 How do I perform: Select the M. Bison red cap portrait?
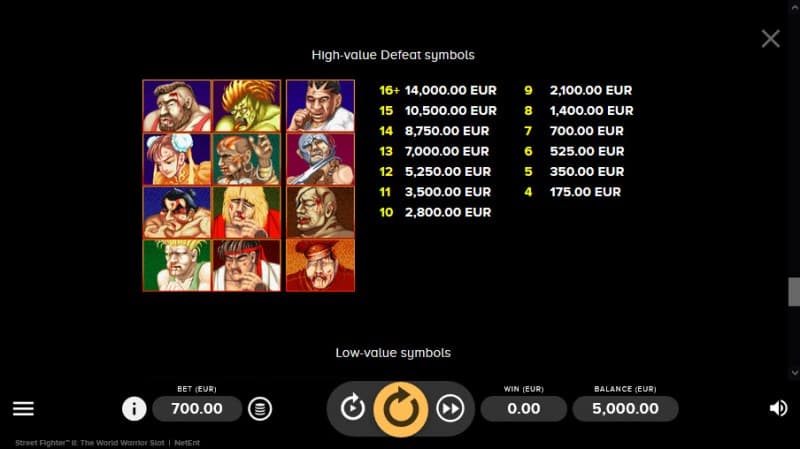click(x=320, y=265)
